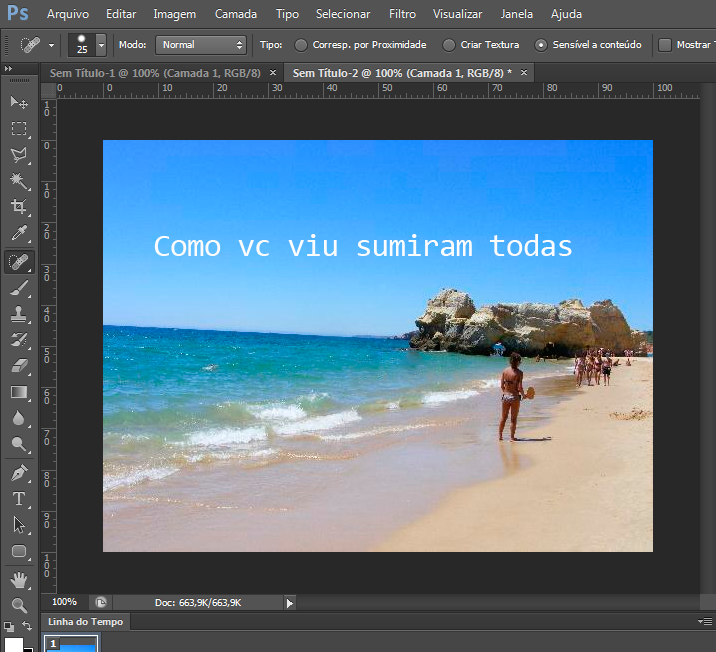The image size is (716, 652).
Task: Open the Ajuda menu
Action: click(x=566, y=14)
